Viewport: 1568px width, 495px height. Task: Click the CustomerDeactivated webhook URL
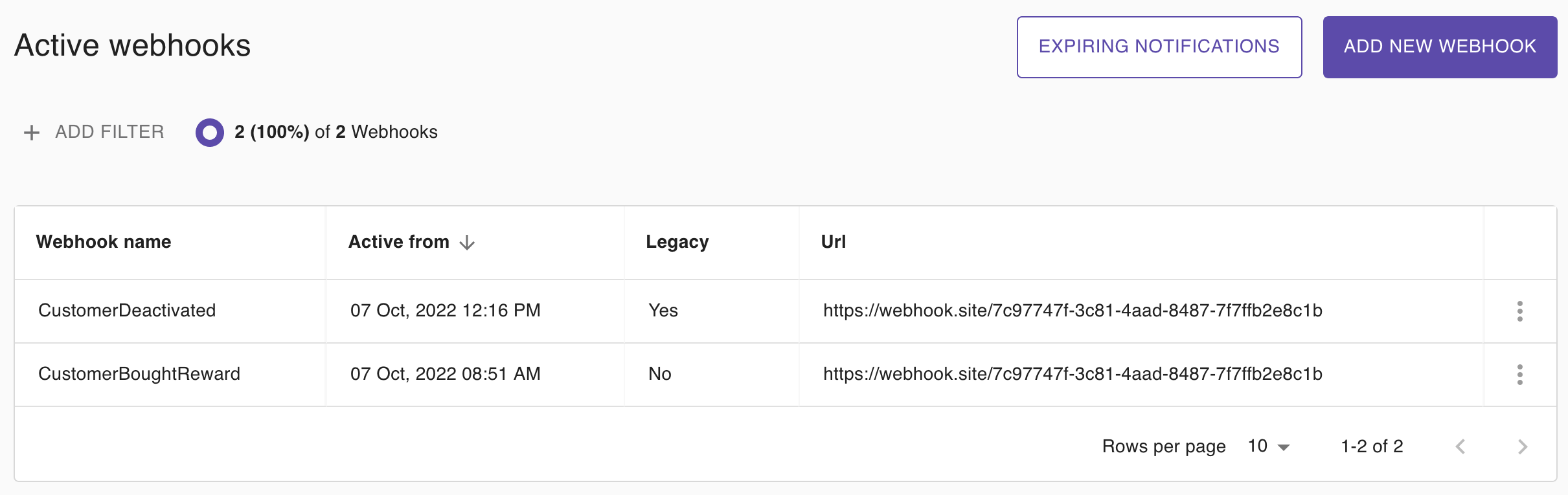click(1073, 311)
